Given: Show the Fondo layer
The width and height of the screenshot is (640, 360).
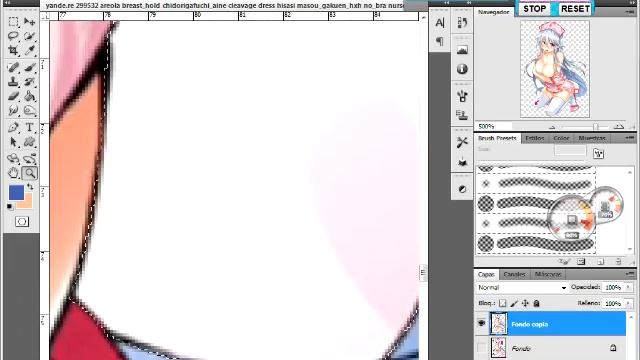Looking at the screenshot, I should (x=482, y=348).
